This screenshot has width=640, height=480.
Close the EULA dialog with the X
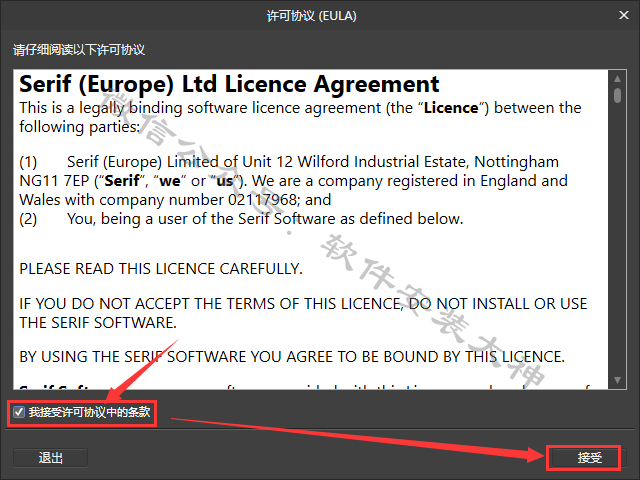tap(623, 16)
